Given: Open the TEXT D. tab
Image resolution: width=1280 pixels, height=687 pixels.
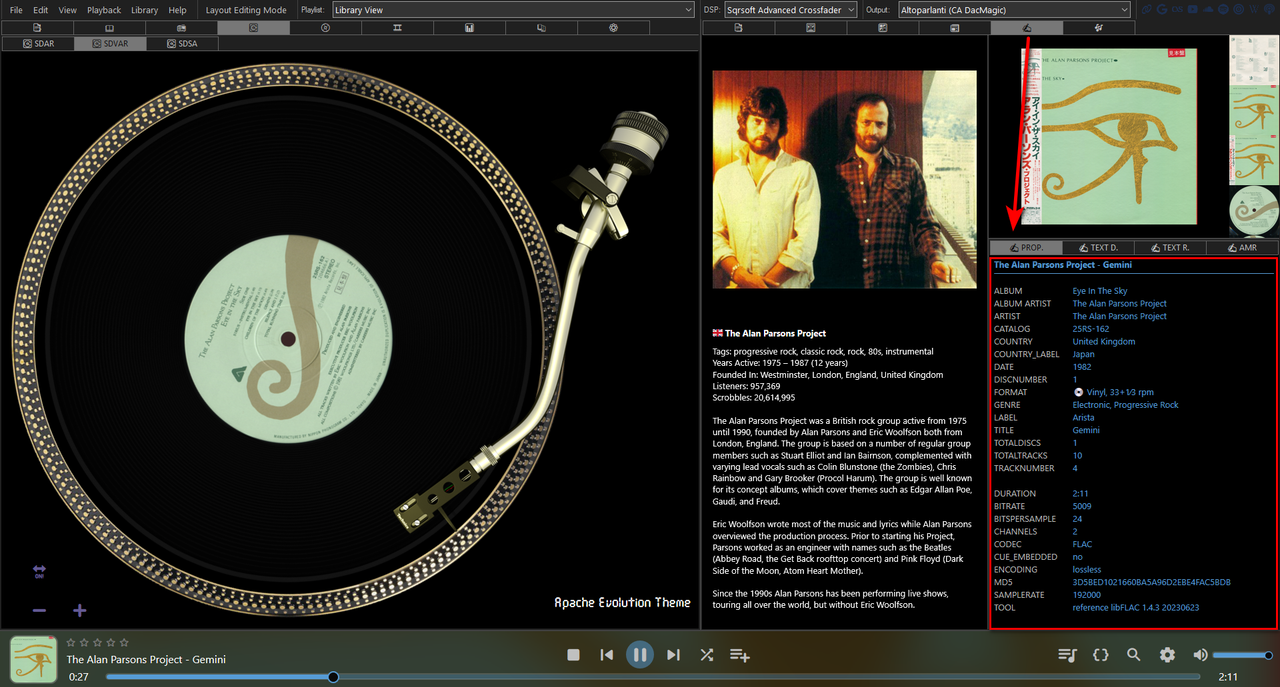Looking at the screenshot, I should pos(1098,247).
